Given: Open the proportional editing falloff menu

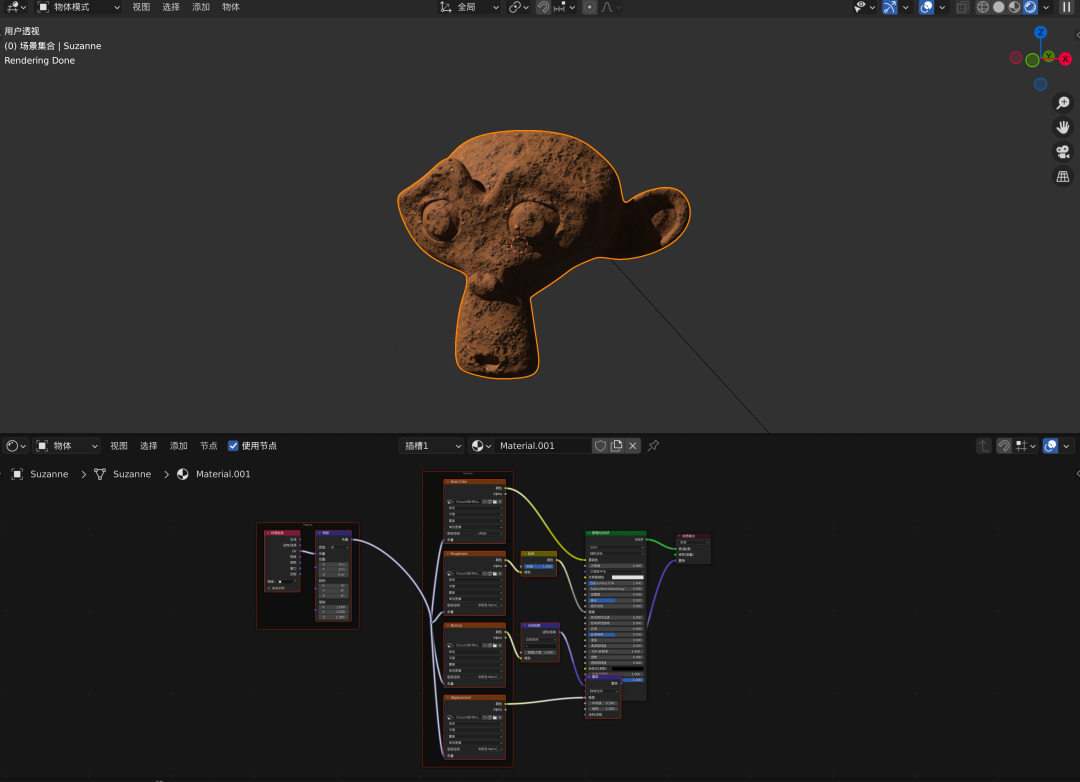Looking at the screenshot, I should (610, 7).
